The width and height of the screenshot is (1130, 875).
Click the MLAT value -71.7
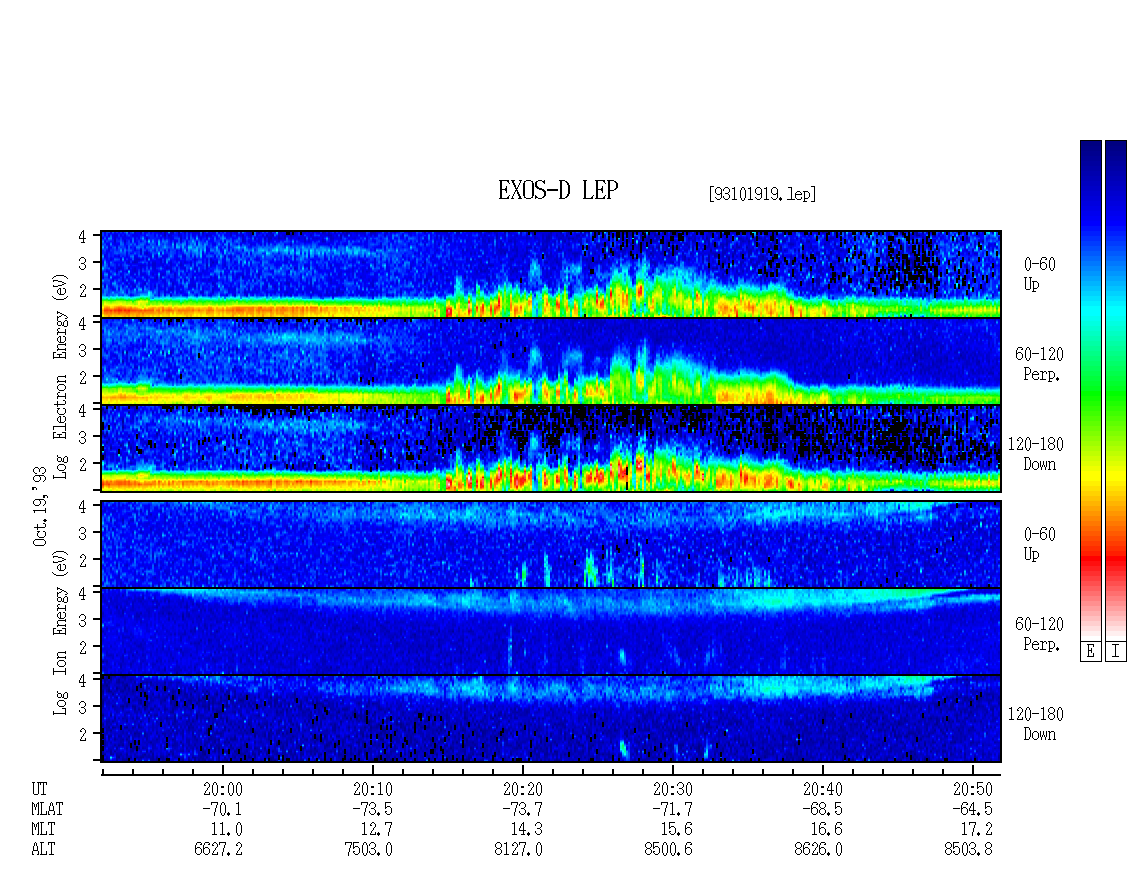point(672,809)
